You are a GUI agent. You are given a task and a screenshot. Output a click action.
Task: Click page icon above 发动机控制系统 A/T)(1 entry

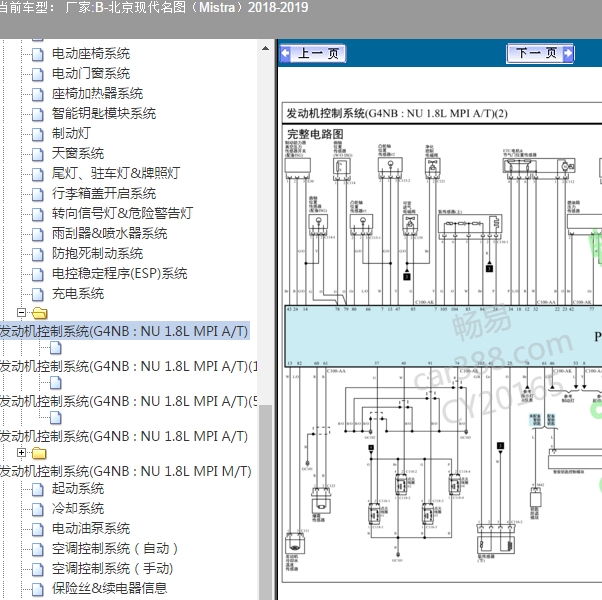(x=56, y=348)
